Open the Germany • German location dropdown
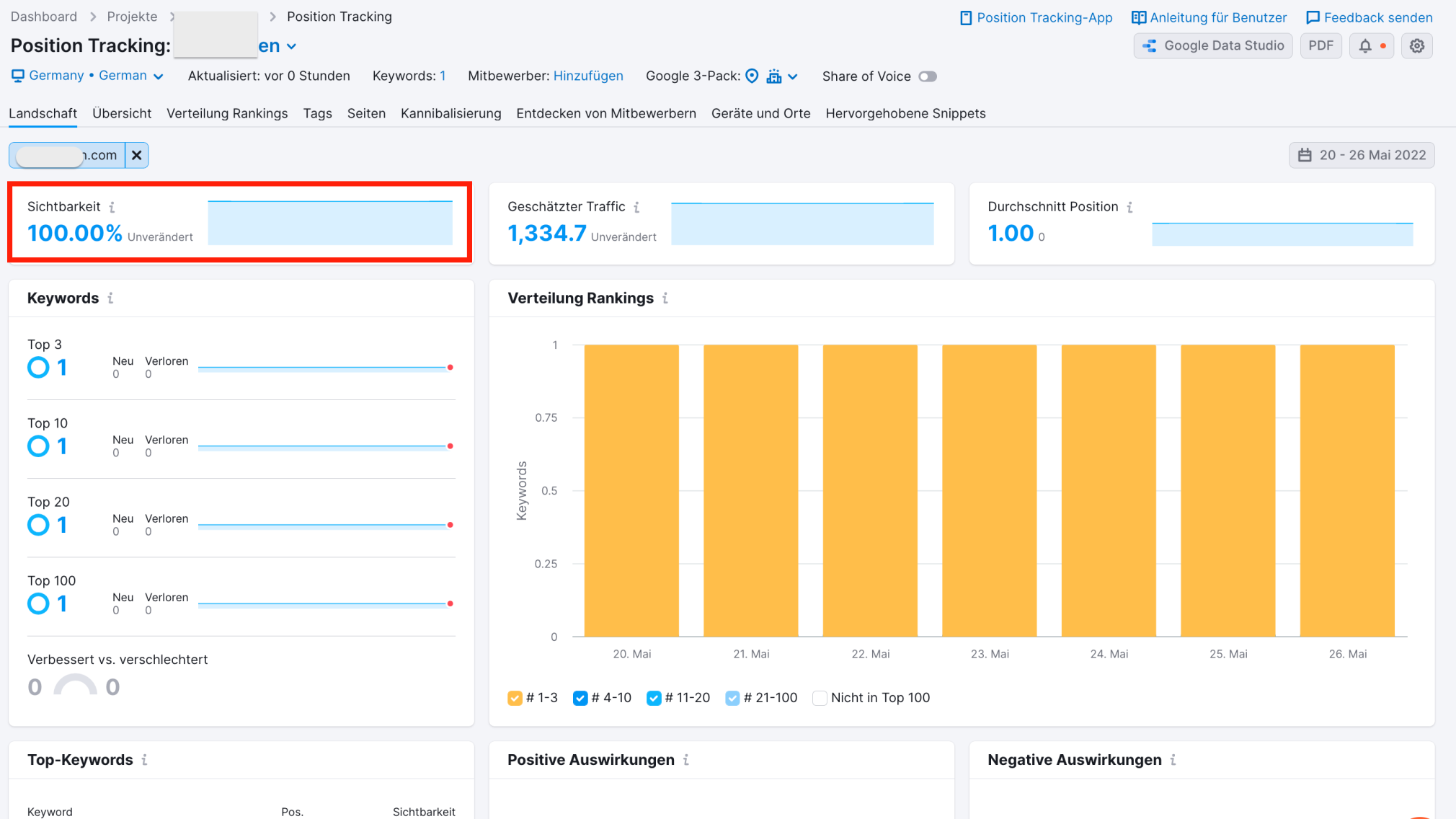The image size is (1456, 819). click(87, 76)
